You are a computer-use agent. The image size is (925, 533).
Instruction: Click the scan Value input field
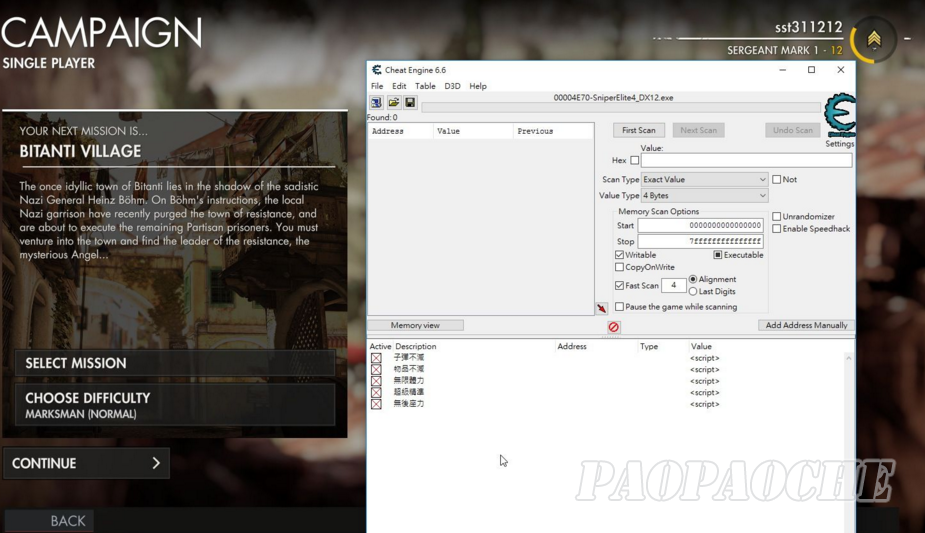pos(746,160)
